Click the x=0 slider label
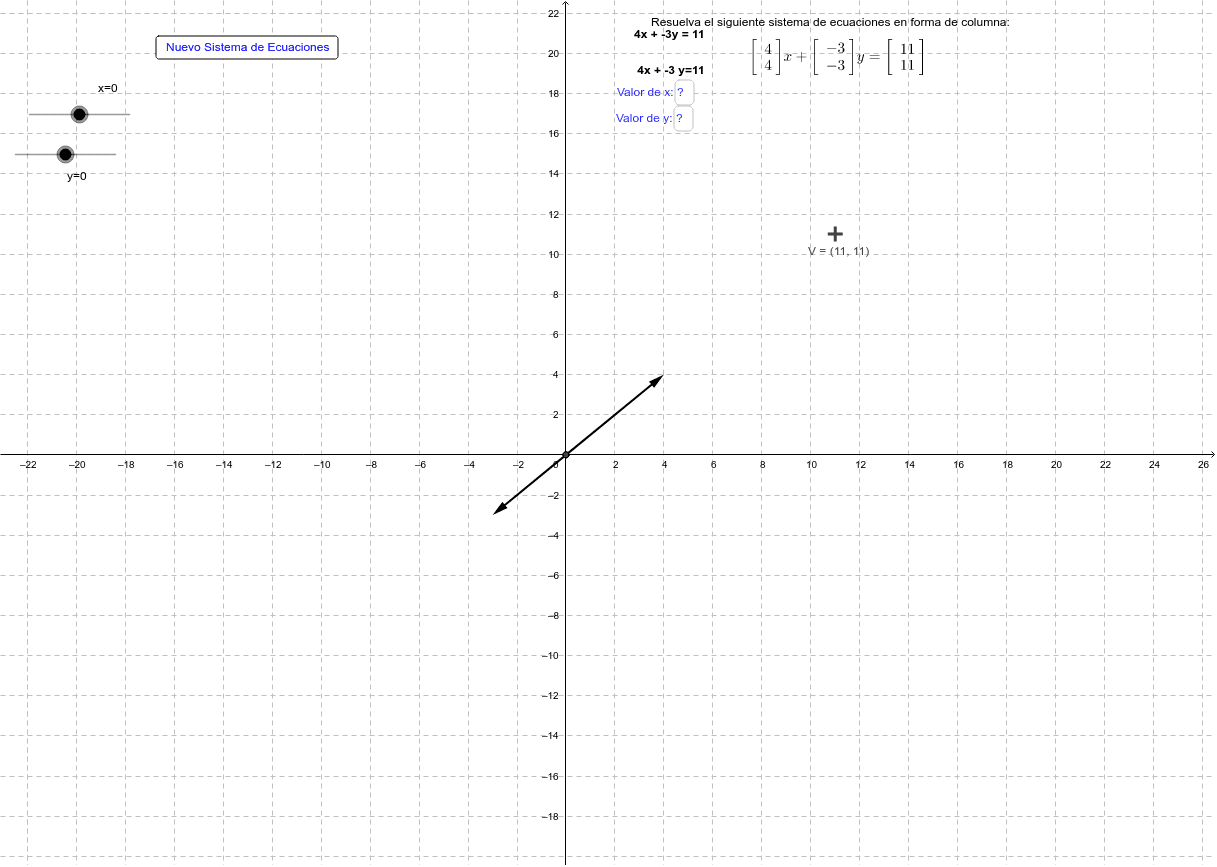Image resolution: width=1217 pixels, height=867 pixels. point(107,88)
